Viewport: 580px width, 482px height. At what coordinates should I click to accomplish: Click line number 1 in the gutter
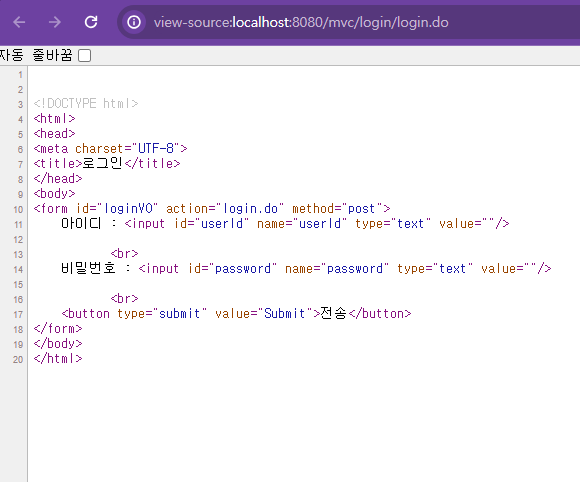[x=20, y=75]
